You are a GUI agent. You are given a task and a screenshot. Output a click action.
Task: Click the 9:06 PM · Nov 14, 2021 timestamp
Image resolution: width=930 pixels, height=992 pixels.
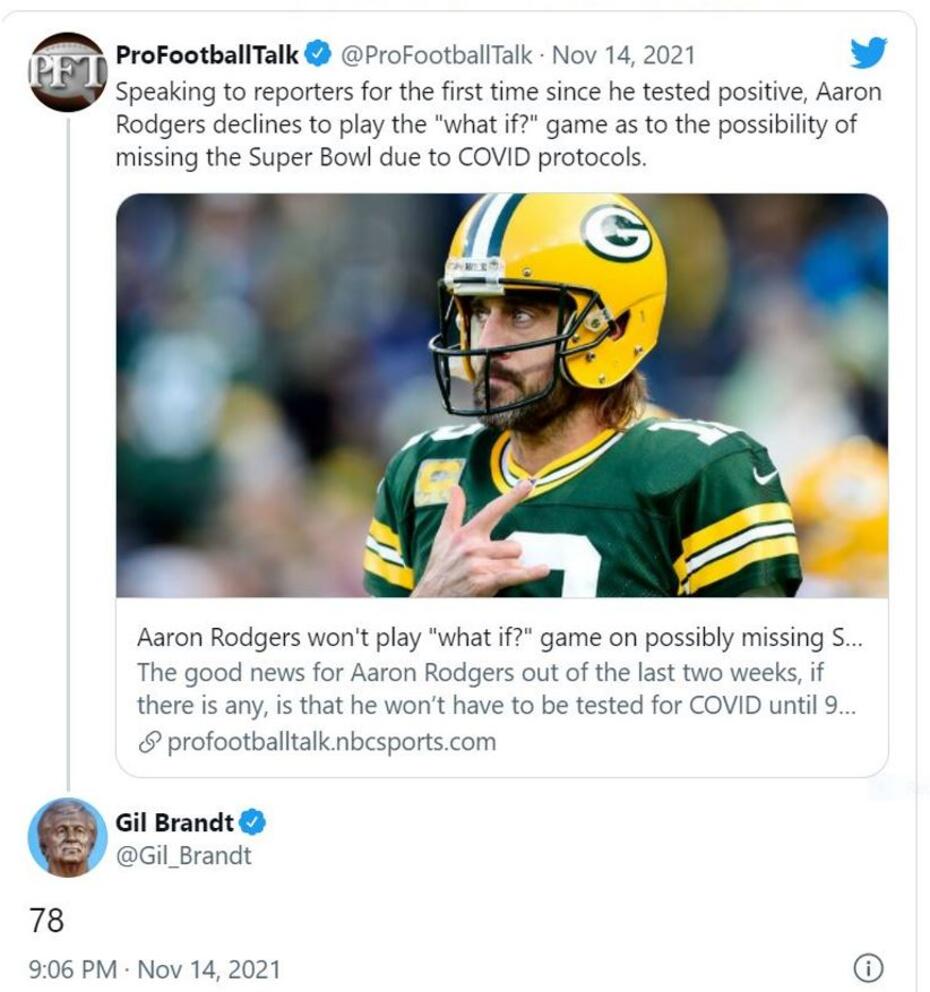coord(155,969)
